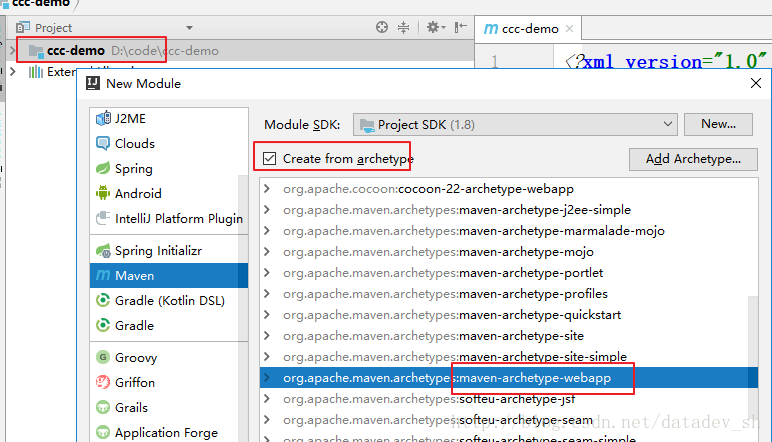Viewport: 772px width, 442px height.
Task: Select the Application Forge icon
Action: click(103, 432)
